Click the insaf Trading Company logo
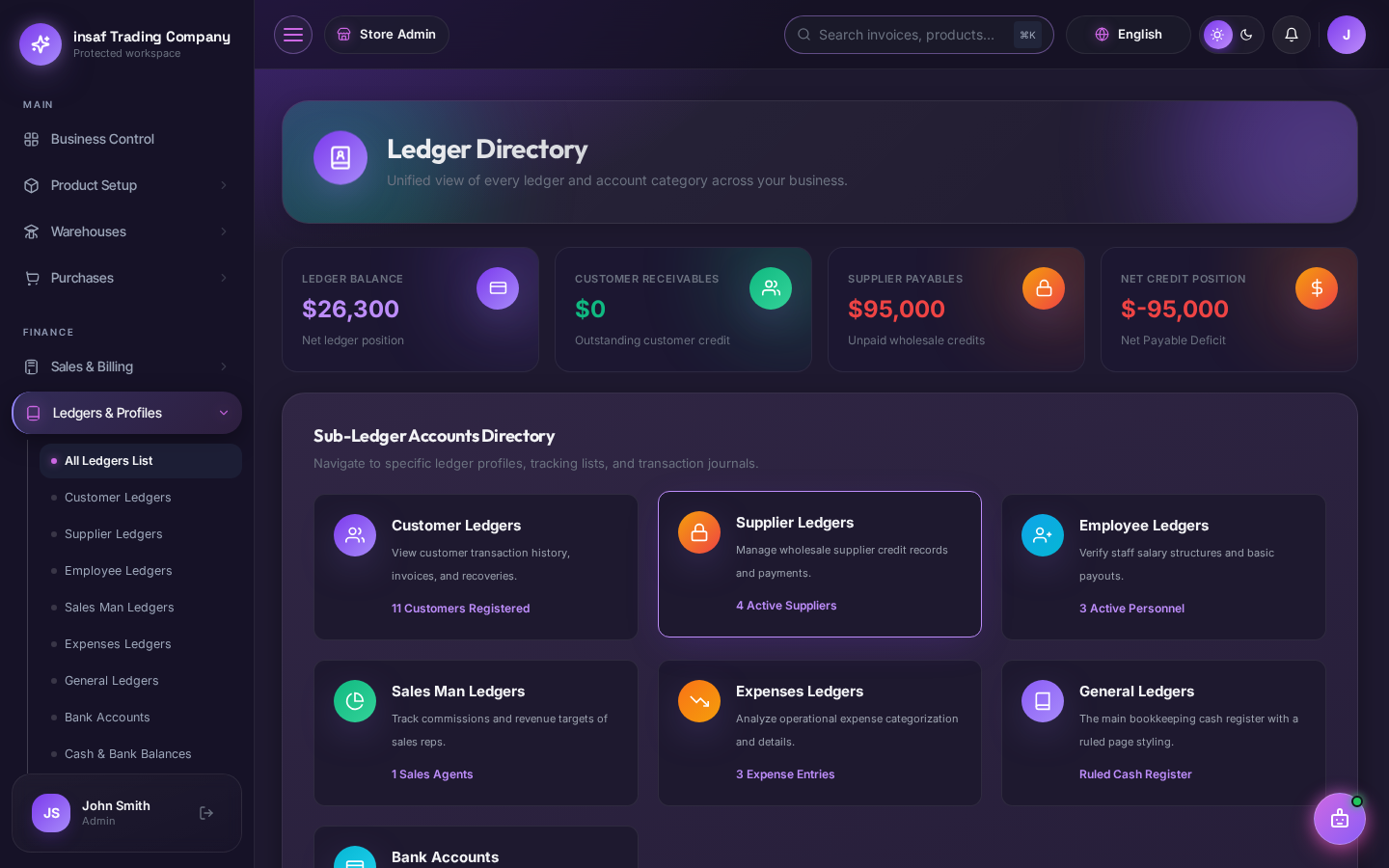Image resolution: width=1389 pixels, height=868 pixels. [x=41, y=44]
